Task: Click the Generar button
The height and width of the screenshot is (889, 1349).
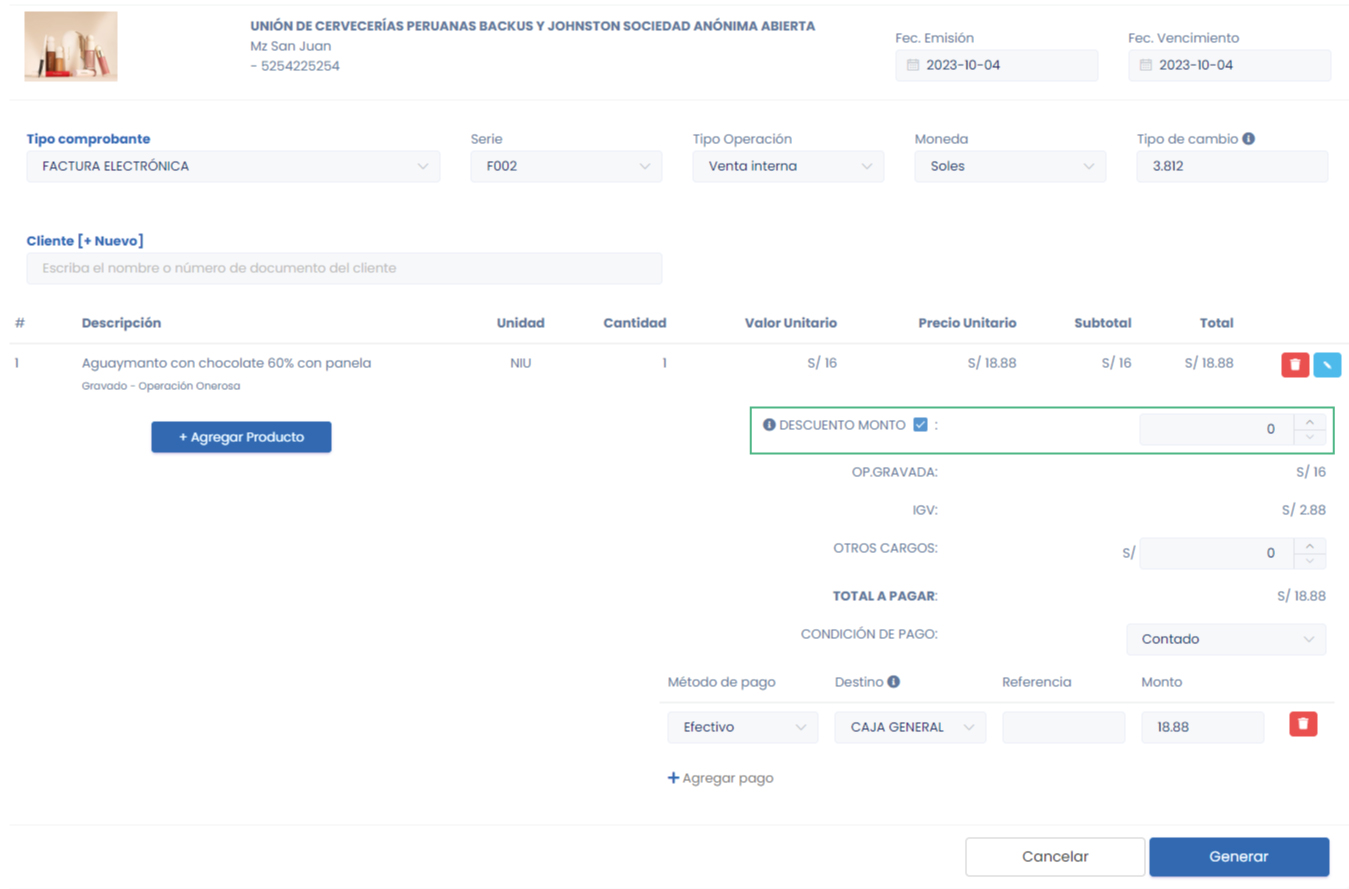Action: point(1238,856)
